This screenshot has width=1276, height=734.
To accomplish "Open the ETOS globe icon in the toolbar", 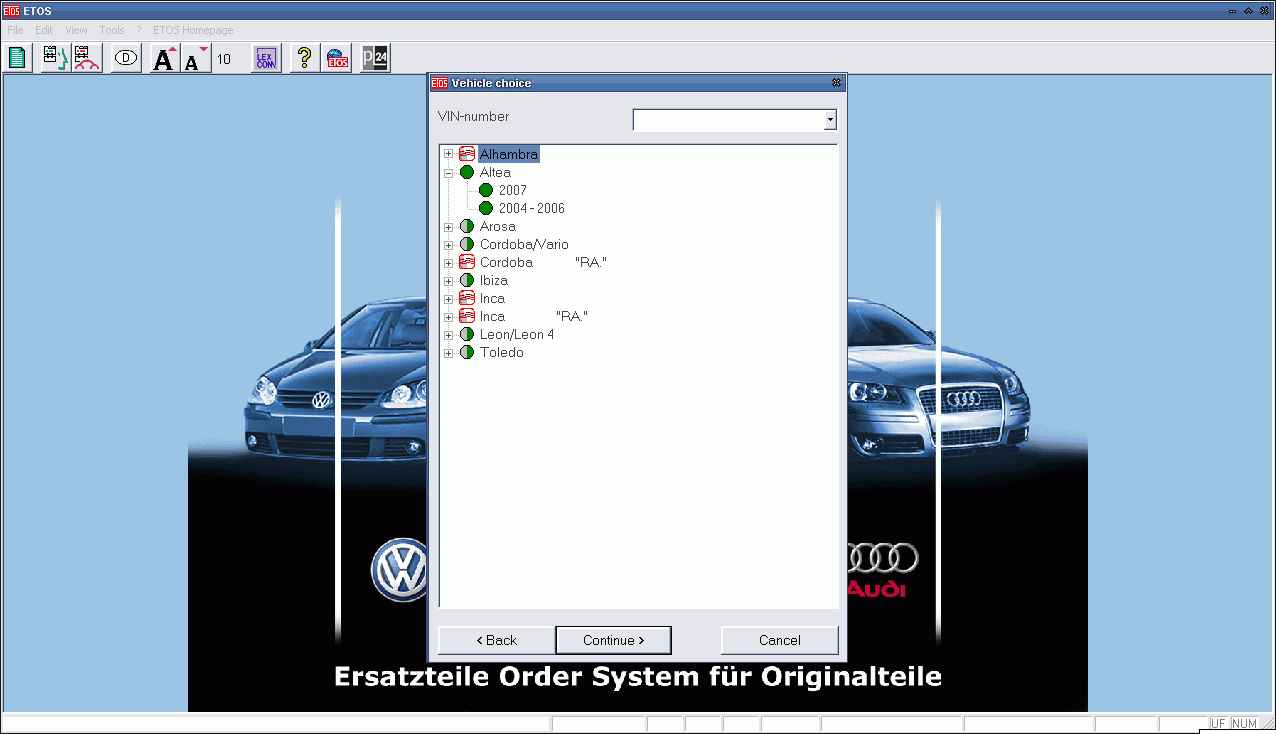I will point(337,58).
